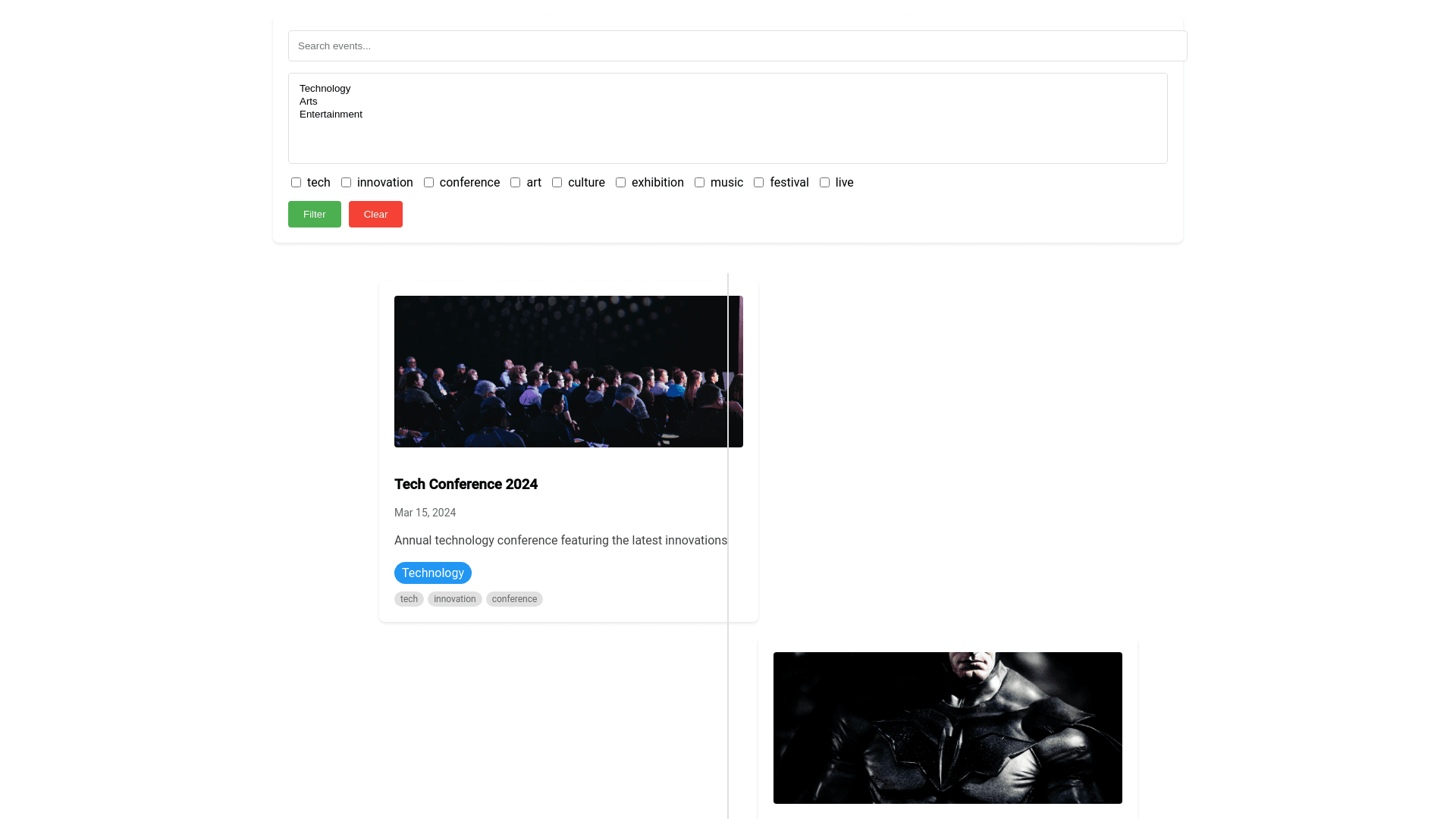Tick the festival checkbox
This screenshot has height=819, width=1456.
759,183
